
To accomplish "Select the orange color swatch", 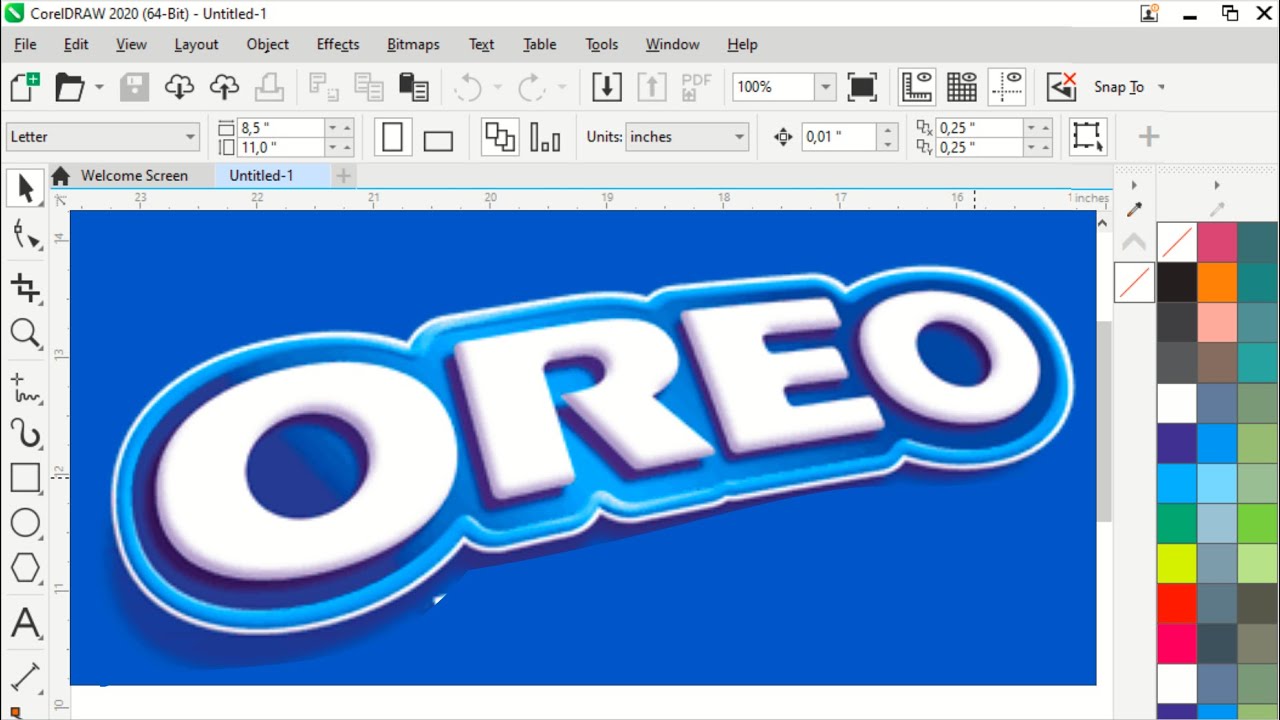I will click(1217, 282).
